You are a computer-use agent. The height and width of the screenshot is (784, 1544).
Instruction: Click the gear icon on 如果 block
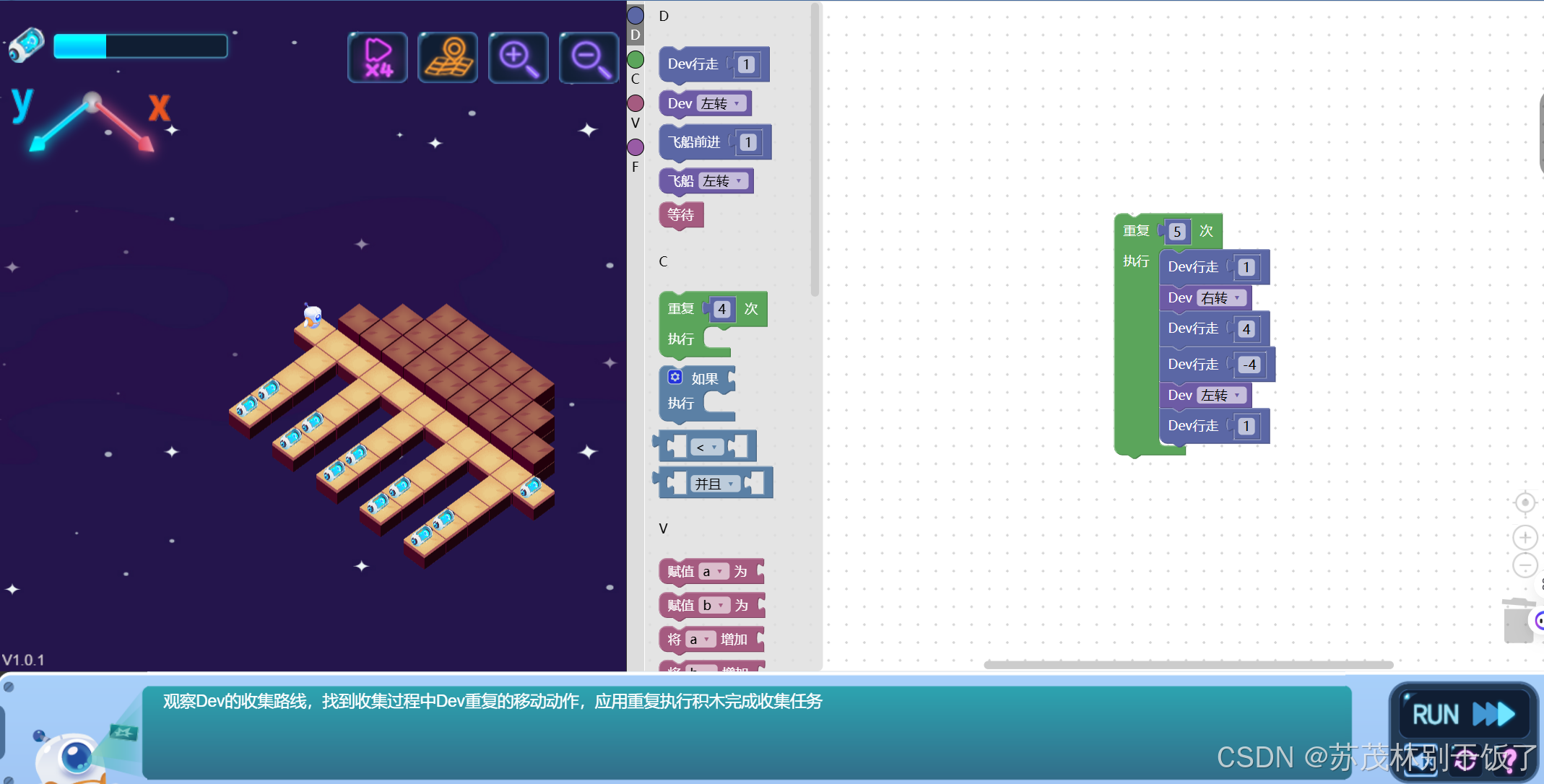(x=675, y=377)
